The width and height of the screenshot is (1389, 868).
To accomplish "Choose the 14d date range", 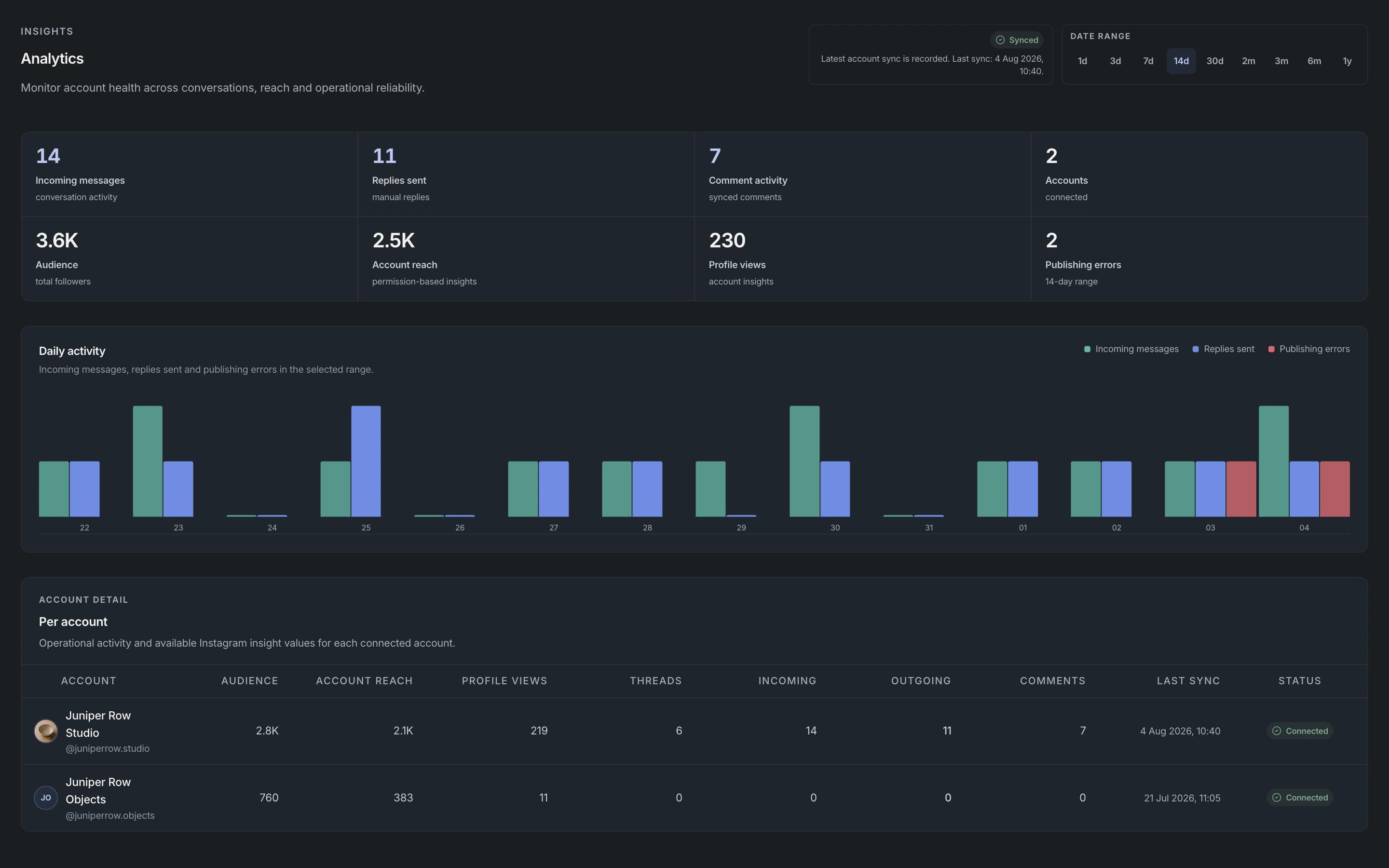I will pyautogui.click(x=1181, y=61).
